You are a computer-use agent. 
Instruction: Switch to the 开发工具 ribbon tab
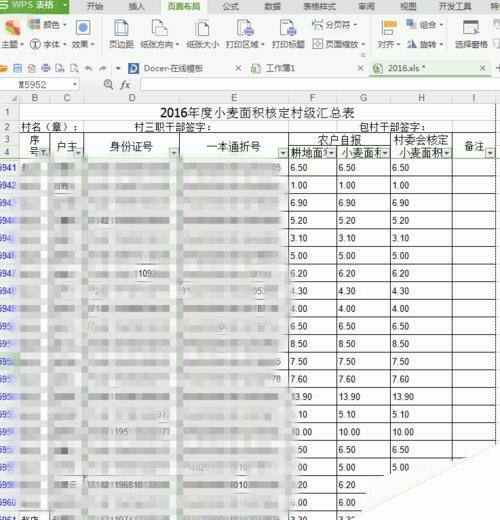pyautogui.click(x=455, y=6)
